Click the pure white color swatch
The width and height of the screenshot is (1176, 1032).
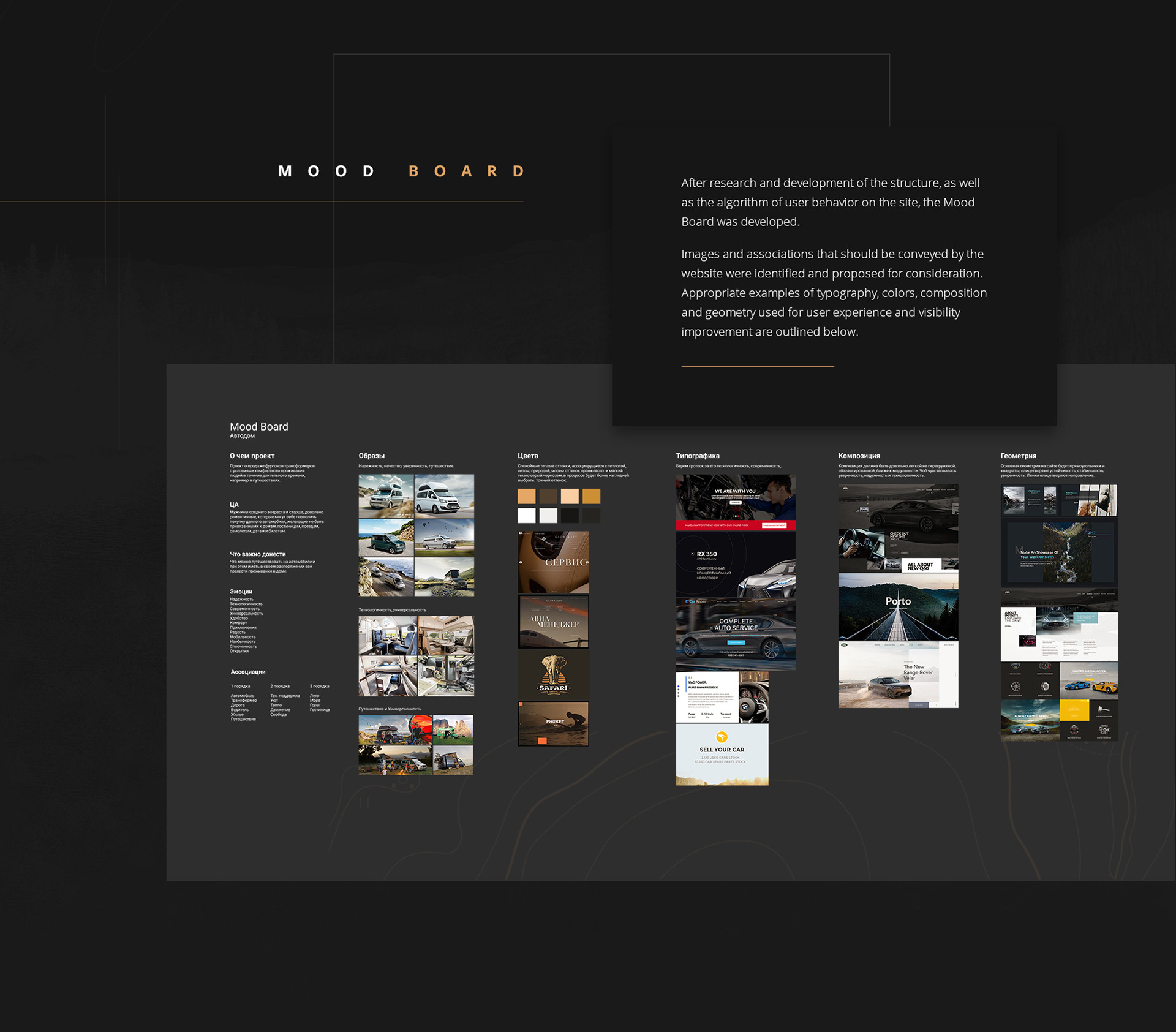[526, 516]
